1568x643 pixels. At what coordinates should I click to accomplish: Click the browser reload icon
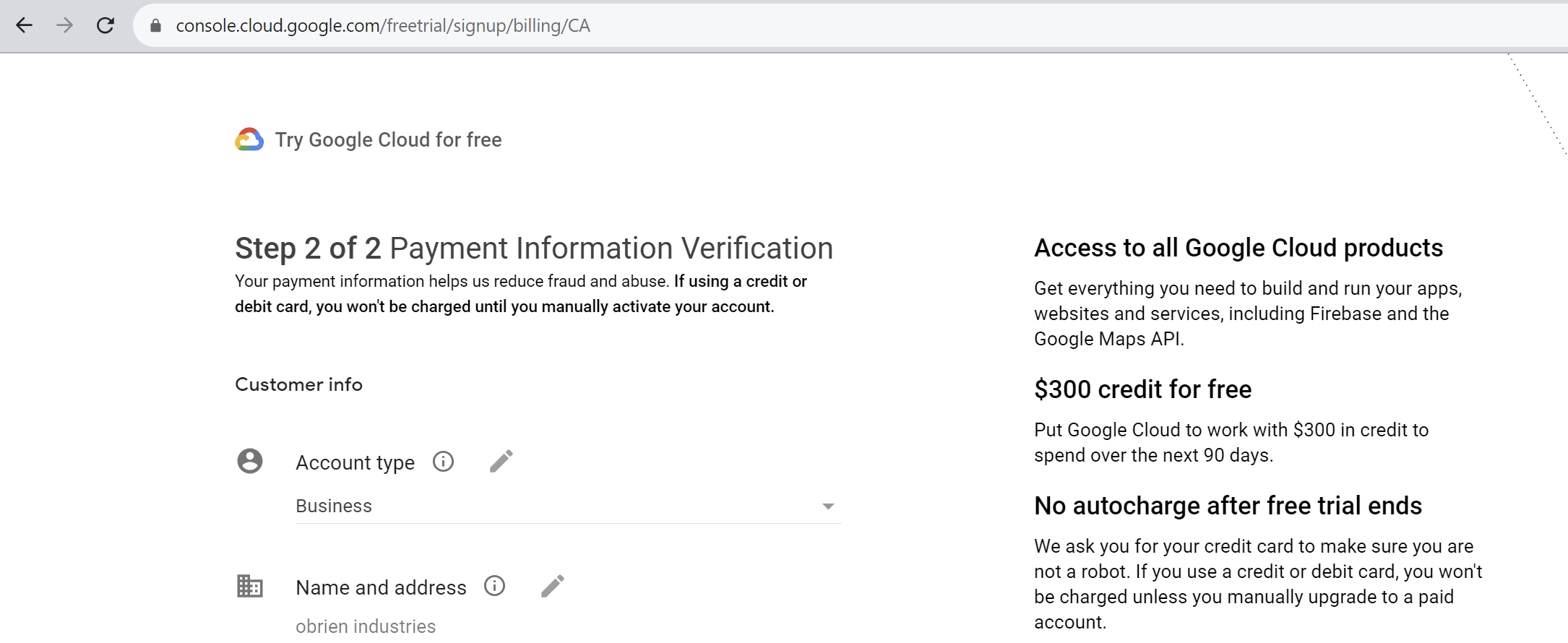[105, 25]
